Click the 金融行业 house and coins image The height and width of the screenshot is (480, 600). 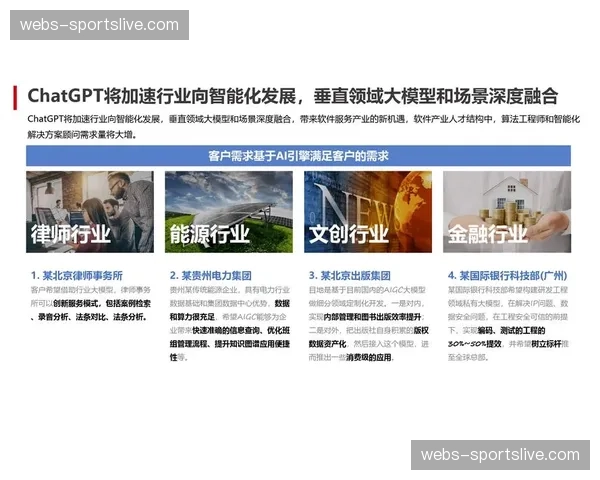[507, 212]
